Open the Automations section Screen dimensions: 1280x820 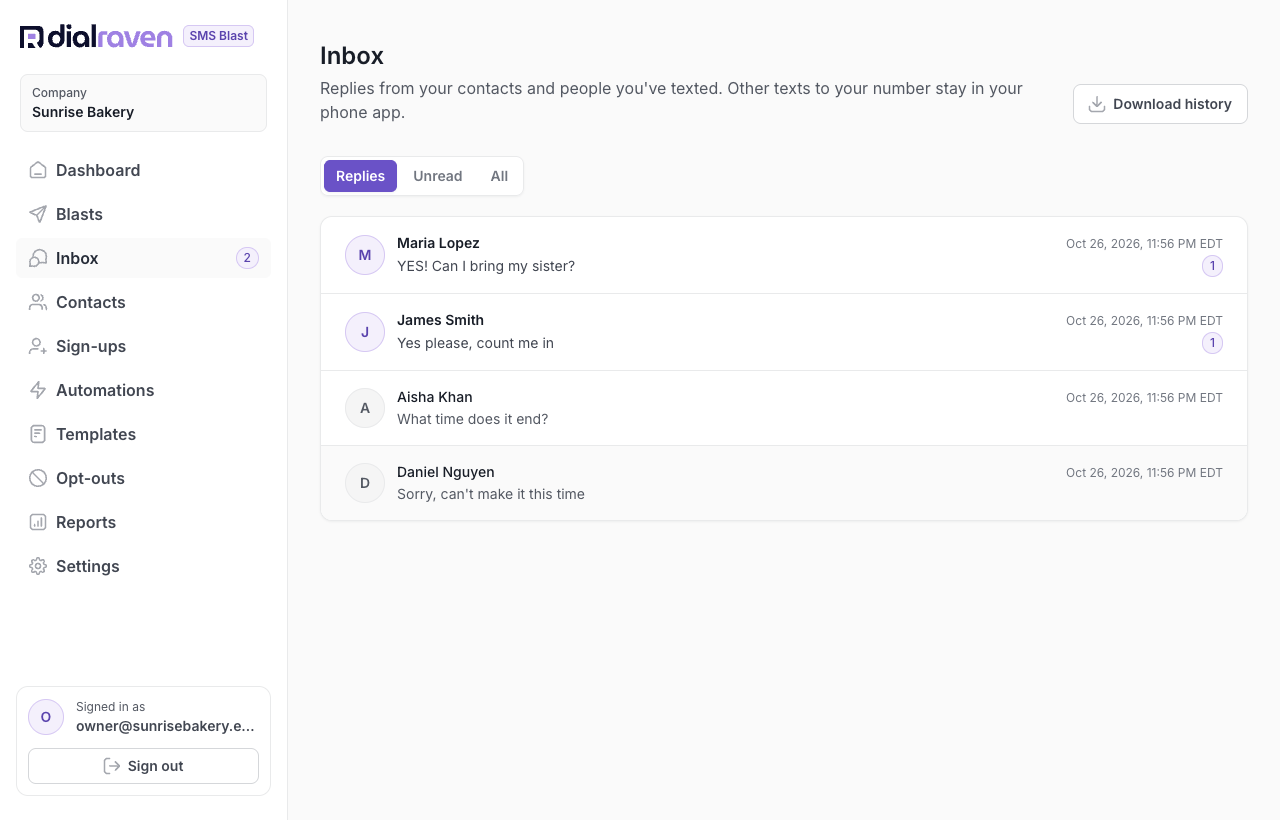point(143,390)
